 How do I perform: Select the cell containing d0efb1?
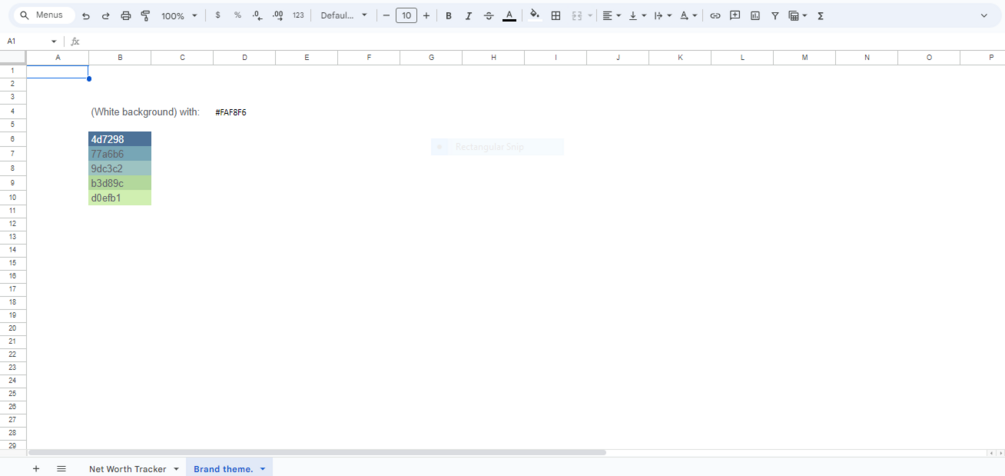(x=120, y=198)
